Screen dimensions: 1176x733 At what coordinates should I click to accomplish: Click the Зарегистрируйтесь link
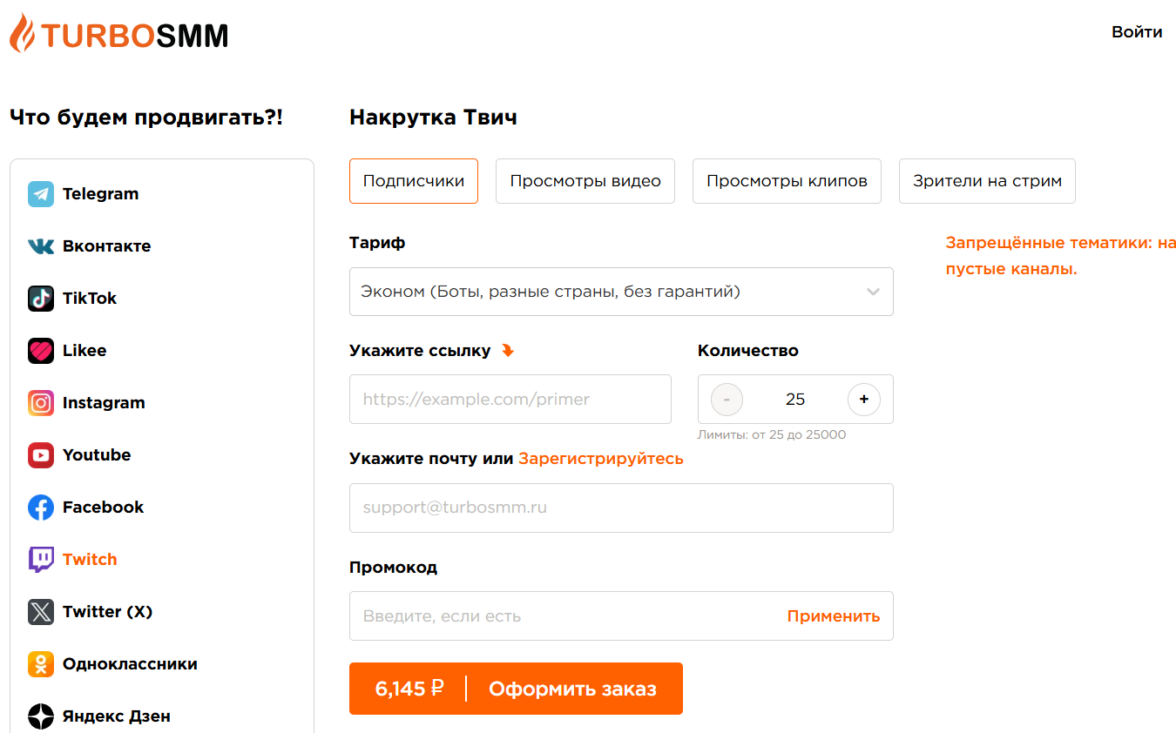pos(601,459)
